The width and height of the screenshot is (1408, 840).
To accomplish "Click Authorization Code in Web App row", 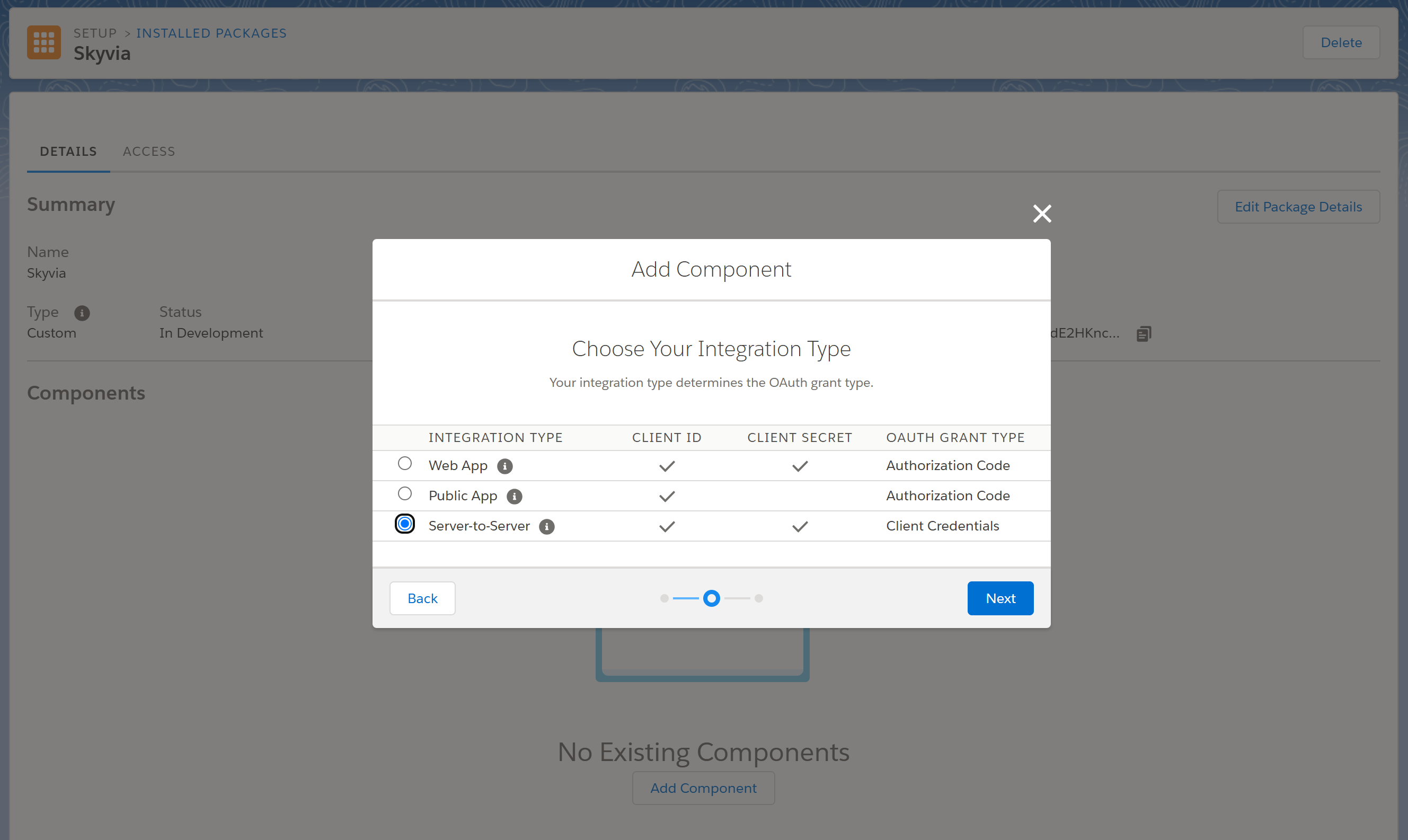I will (x=948, y=465).
